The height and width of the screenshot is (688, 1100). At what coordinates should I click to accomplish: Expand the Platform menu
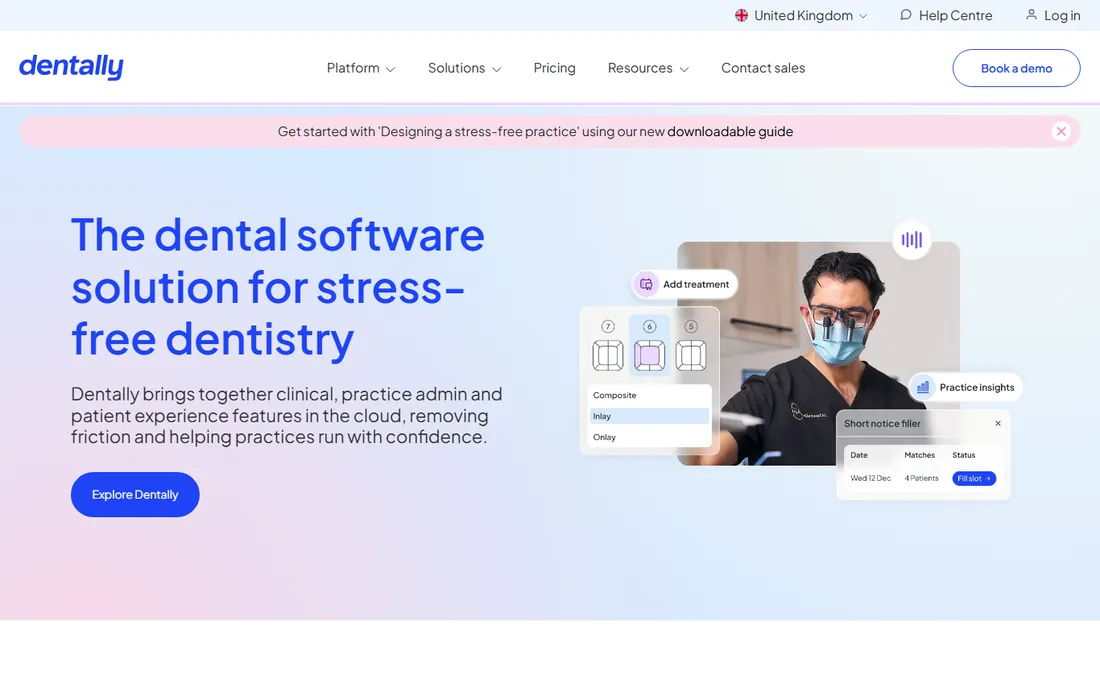[361, 68]
